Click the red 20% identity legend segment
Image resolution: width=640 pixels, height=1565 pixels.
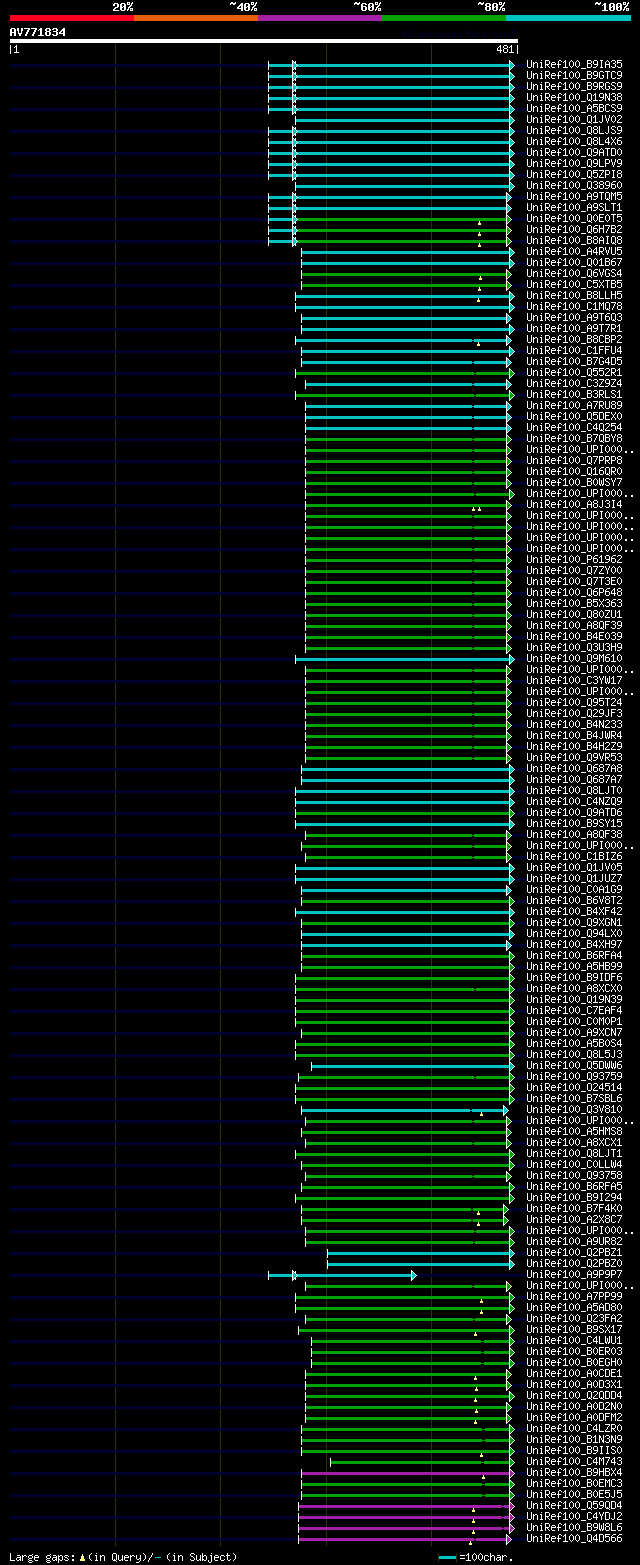click(x=71, y=18)
